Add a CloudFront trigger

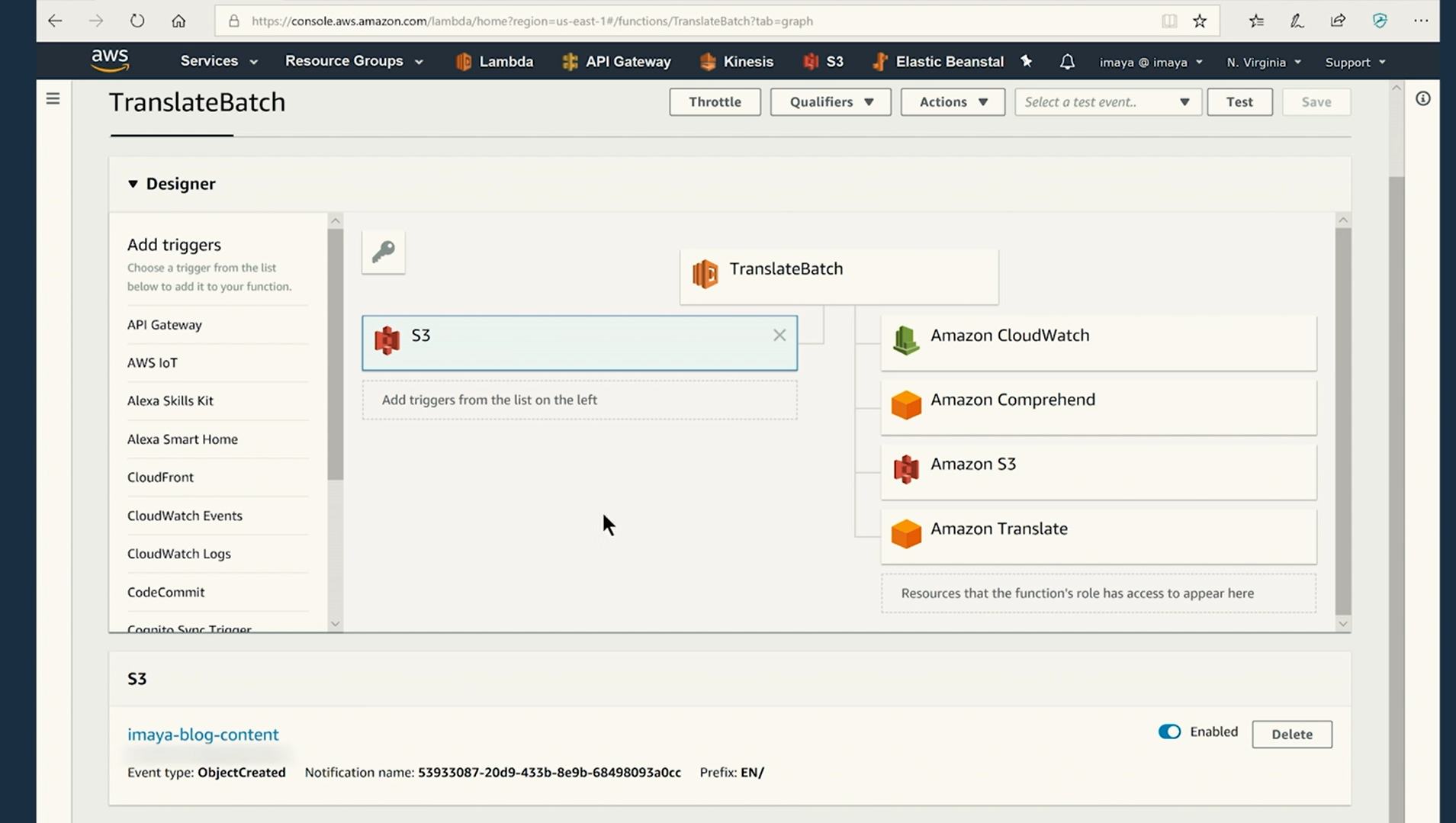tap(160, 477)
